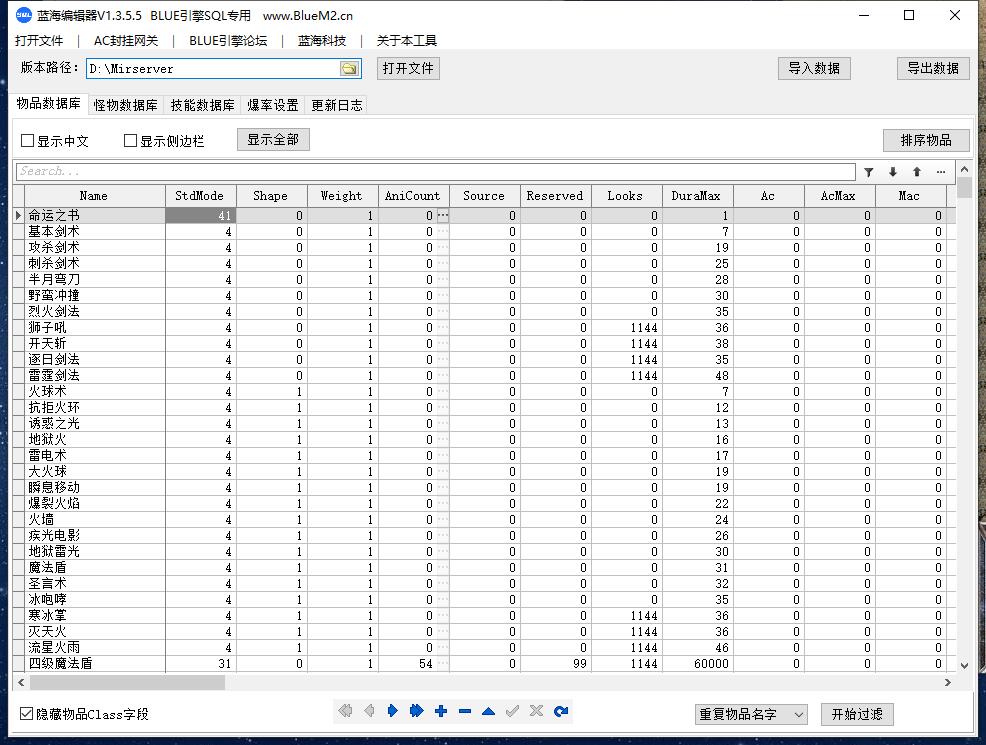Delete current record with minus icon

[x=465, y=711]
